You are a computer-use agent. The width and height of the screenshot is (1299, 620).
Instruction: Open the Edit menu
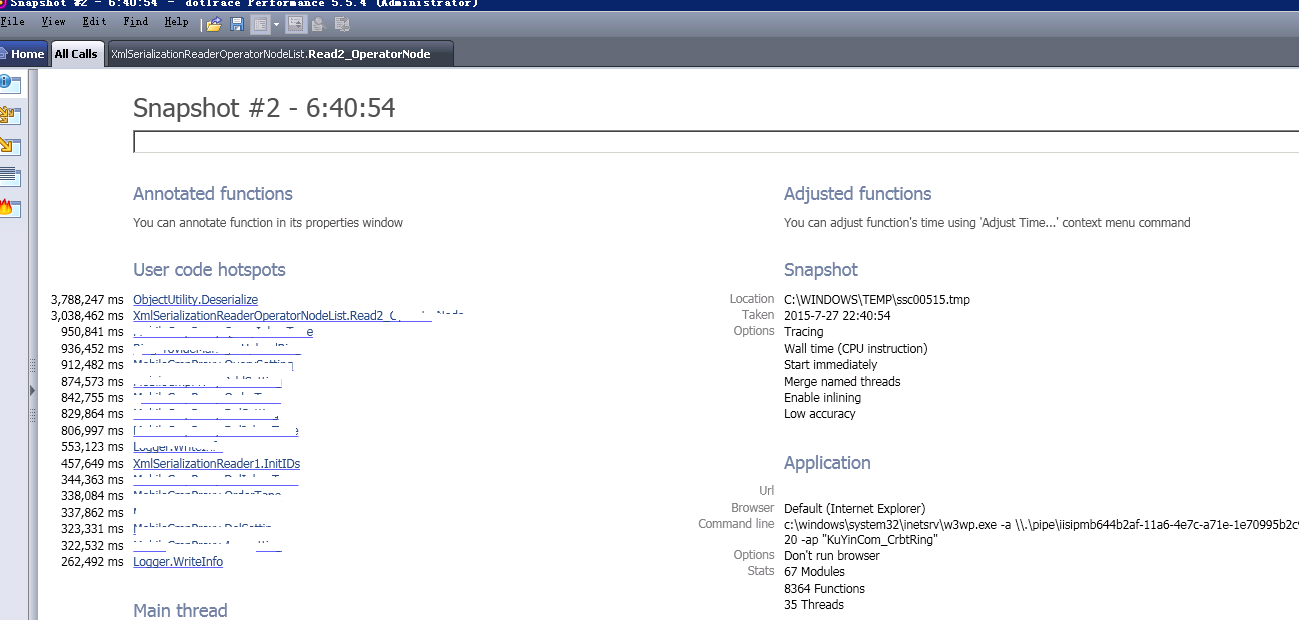(95, 21)
